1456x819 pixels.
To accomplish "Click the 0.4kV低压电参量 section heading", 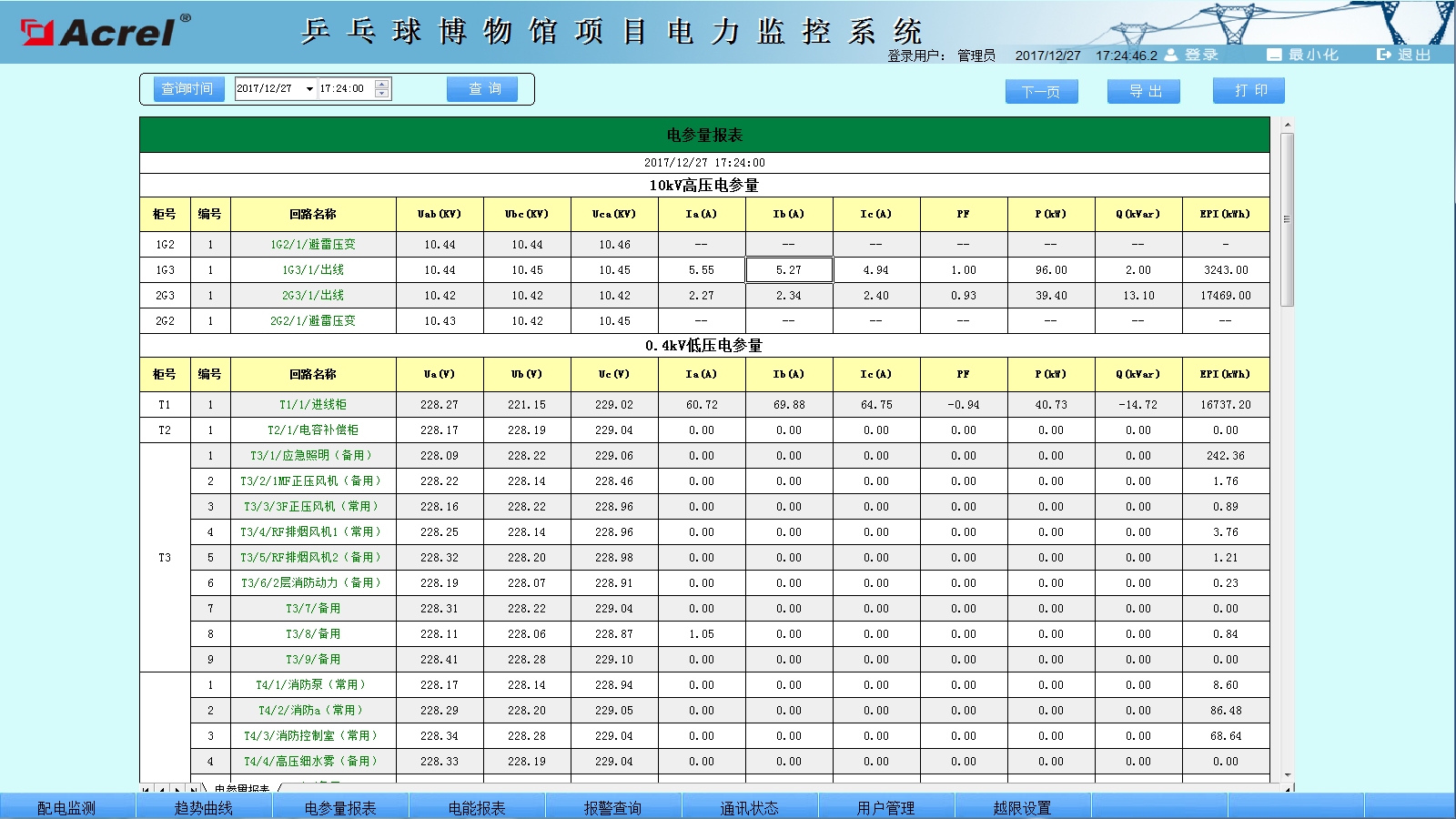I will [x=704, y=345].
